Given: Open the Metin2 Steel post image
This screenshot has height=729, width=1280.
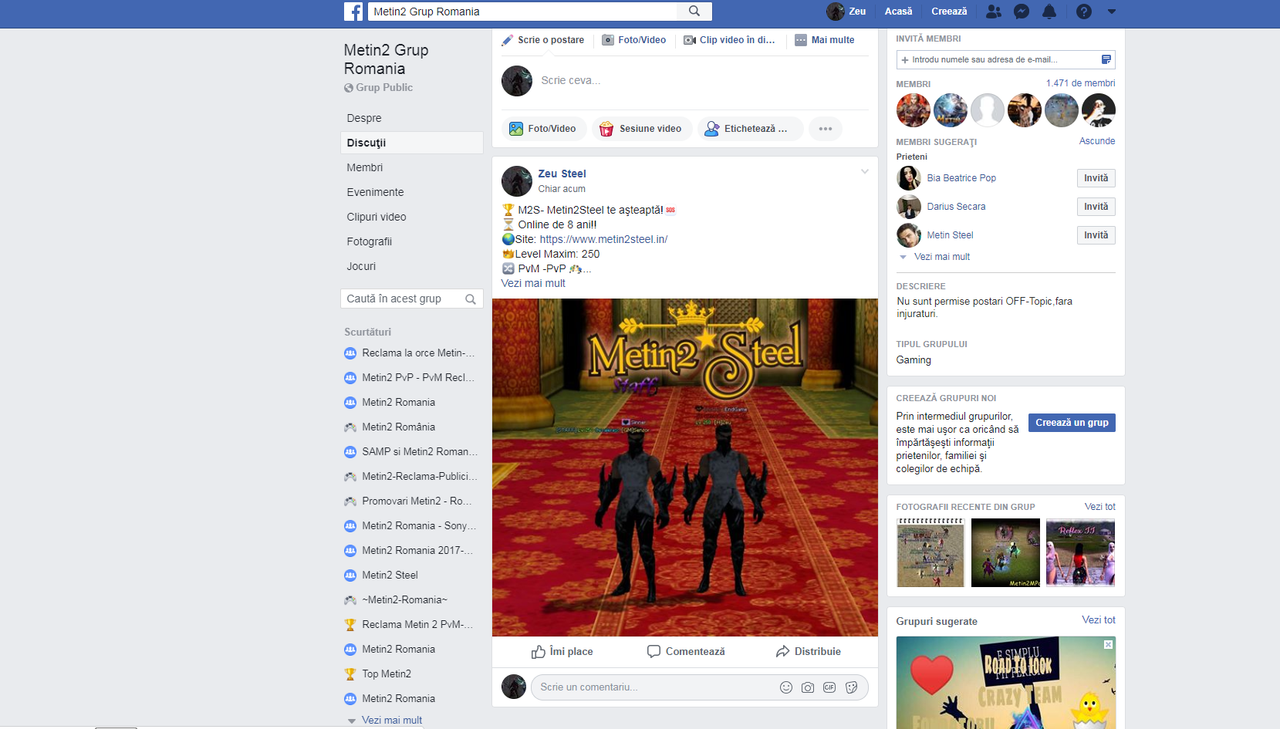Looking at the screenshot, I should (x=685, y=467).
